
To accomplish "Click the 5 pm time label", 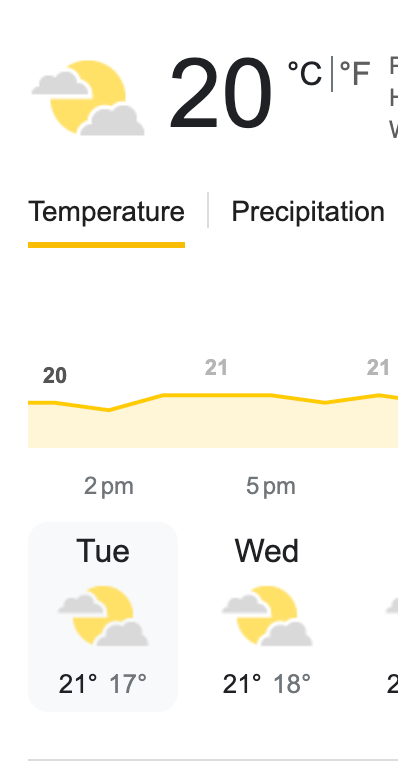I will tap(271, 486).
